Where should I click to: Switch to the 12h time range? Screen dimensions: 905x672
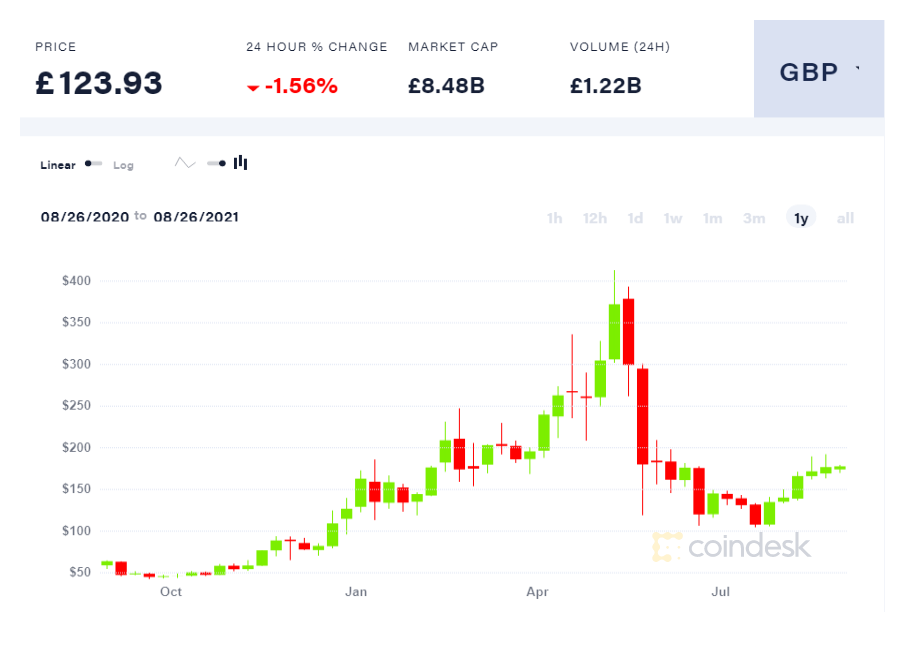tap(594, 218)
